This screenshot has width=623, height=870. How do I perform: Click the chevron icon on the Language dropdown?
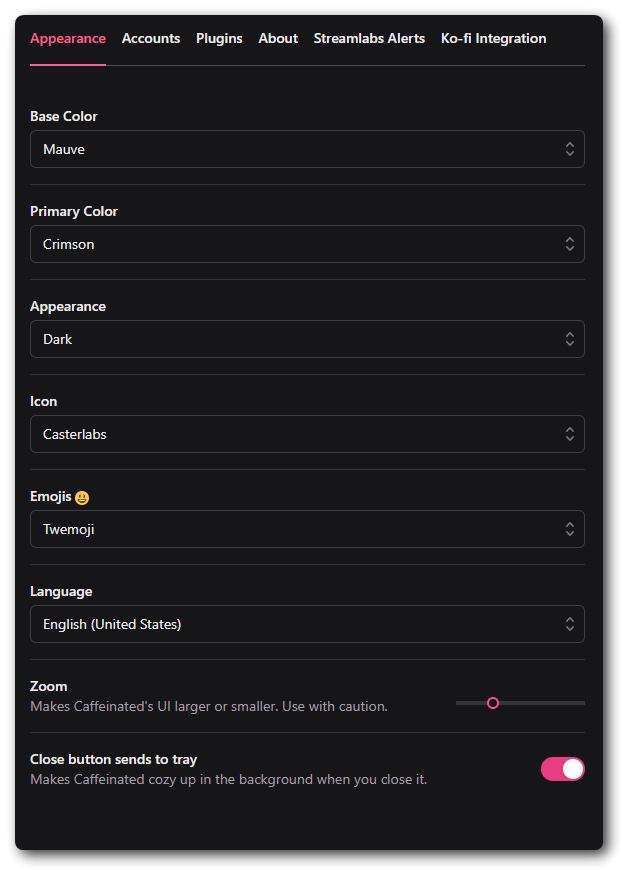[x=570, y=623]
